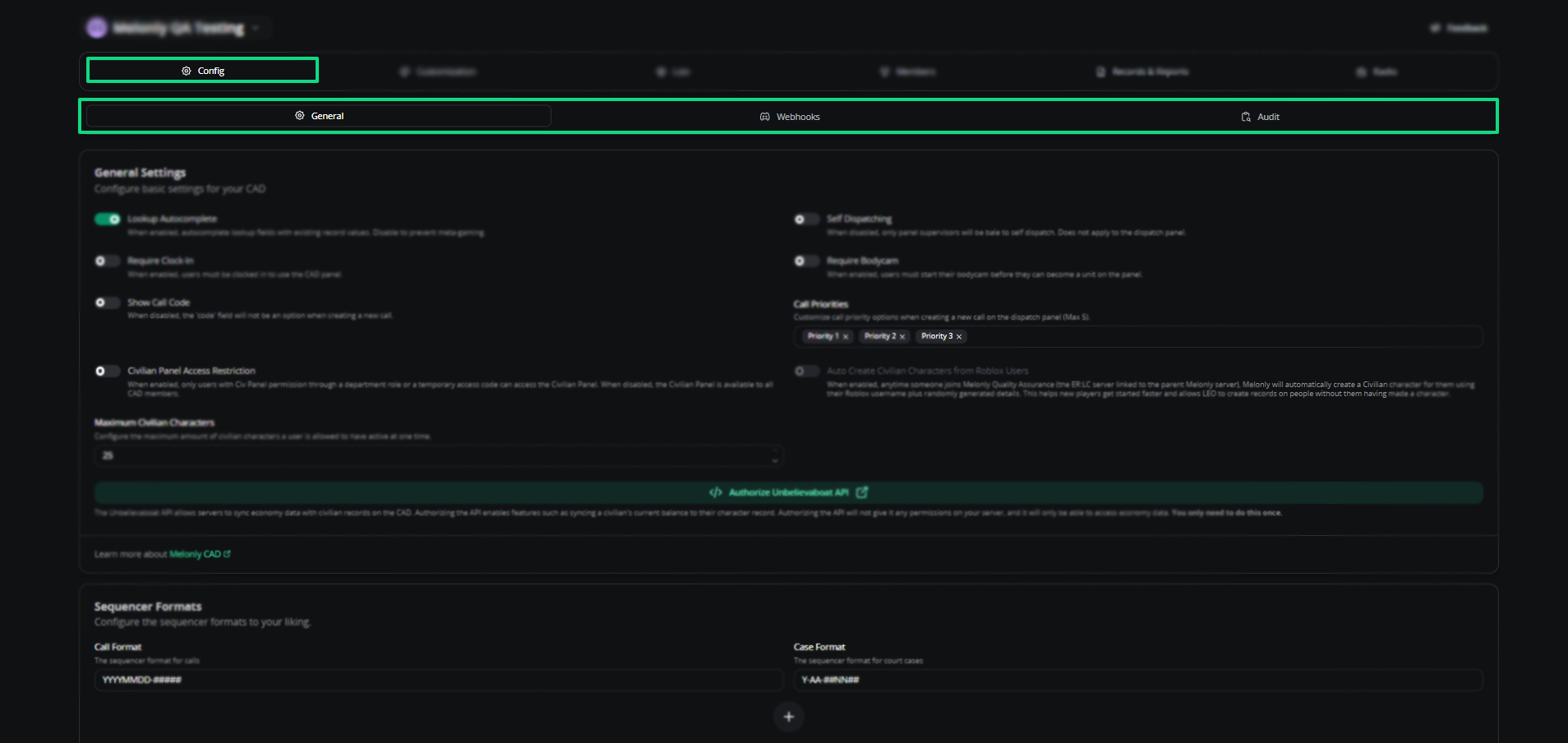Open the Members tab
Screen dimensions: 1568x743
click(907, 72)
